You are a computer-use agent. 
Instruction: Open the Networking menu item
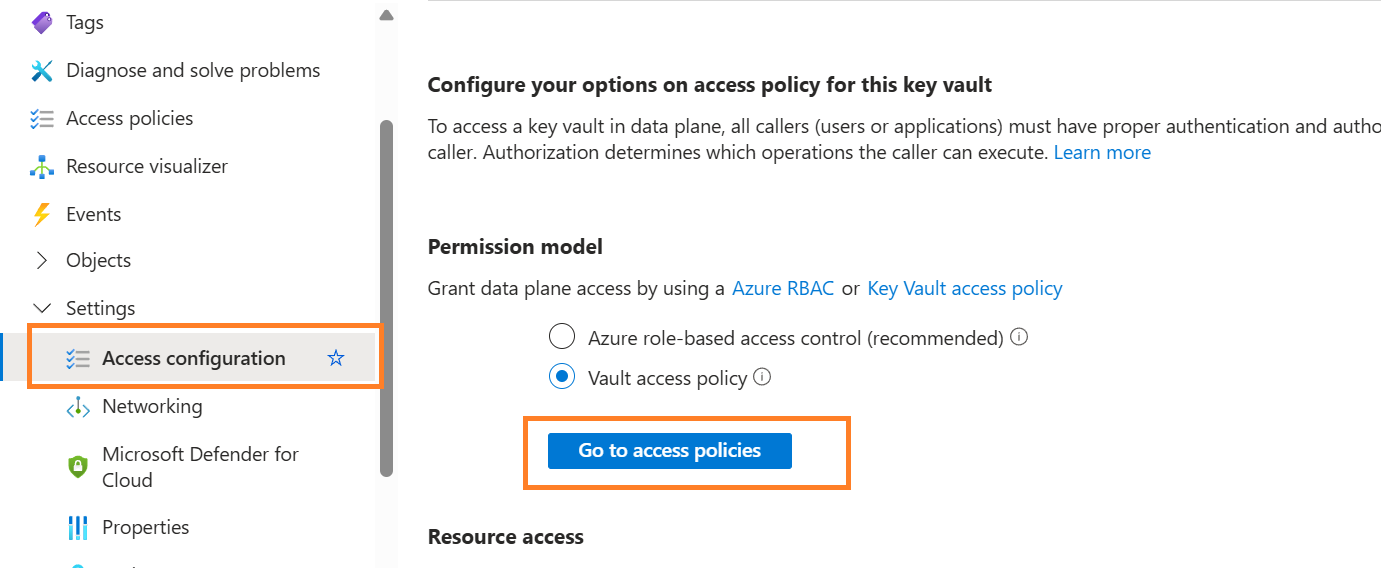click(x=152, y=407)
